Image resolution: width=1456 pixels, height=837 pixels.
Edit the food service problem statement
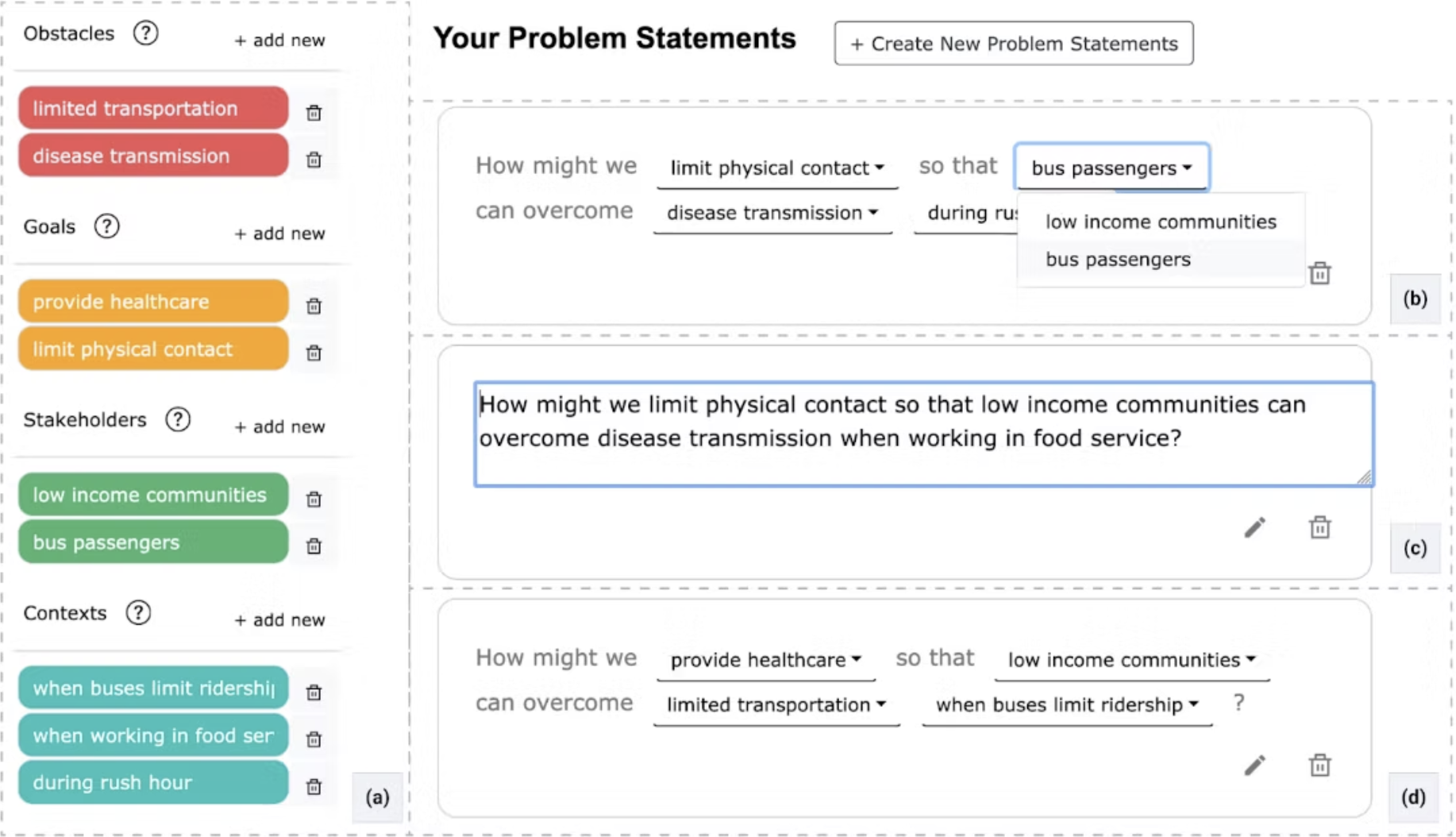pos(1254,527)
